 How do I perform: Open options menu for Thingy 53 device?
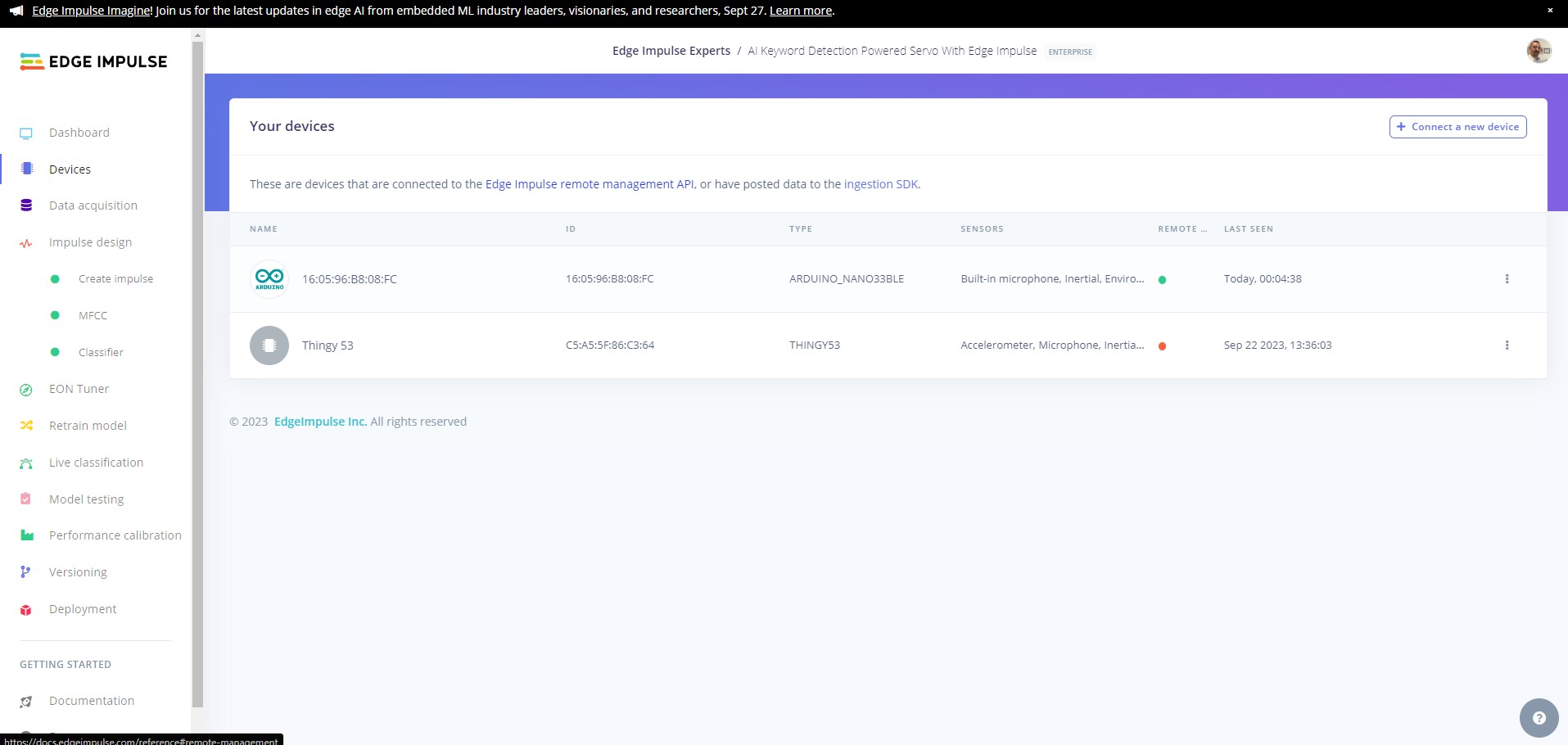(1507, 345)
